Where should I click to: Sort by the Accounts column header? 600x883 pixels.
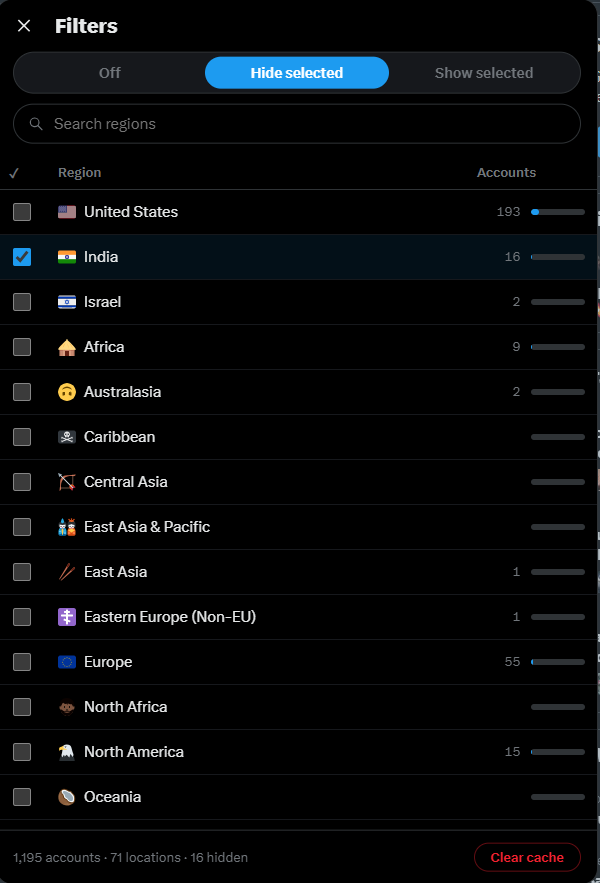[506, 173]
